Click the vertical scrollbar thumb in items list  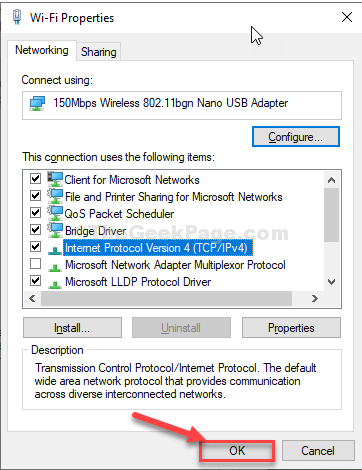coord(331,215)
